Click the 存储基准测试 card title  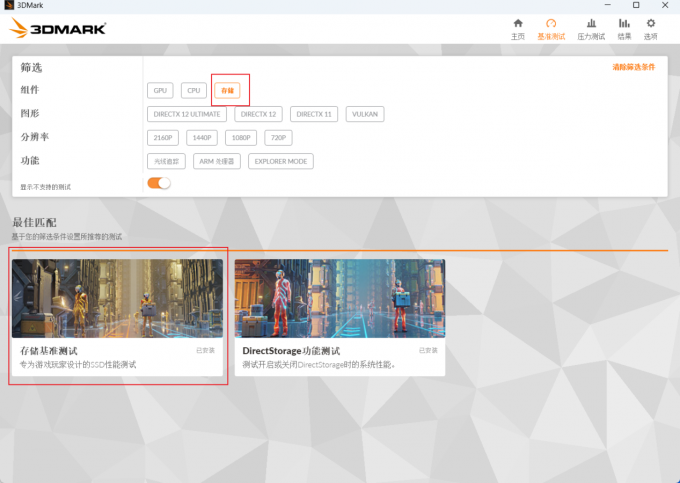(49, 350)
